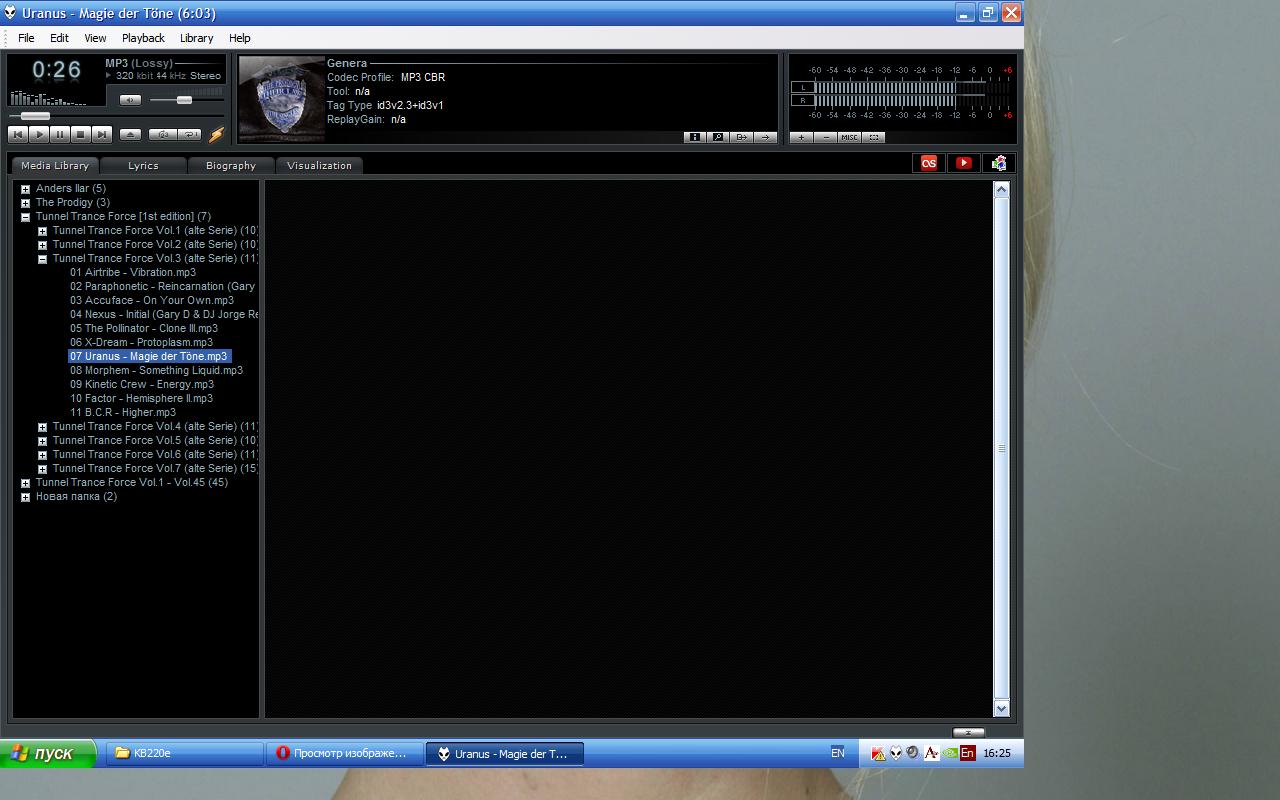Click the magnifier search button in info panel
Viewport: 1280px width, 800px height.
pyautogui.click(x=718, y=137)
